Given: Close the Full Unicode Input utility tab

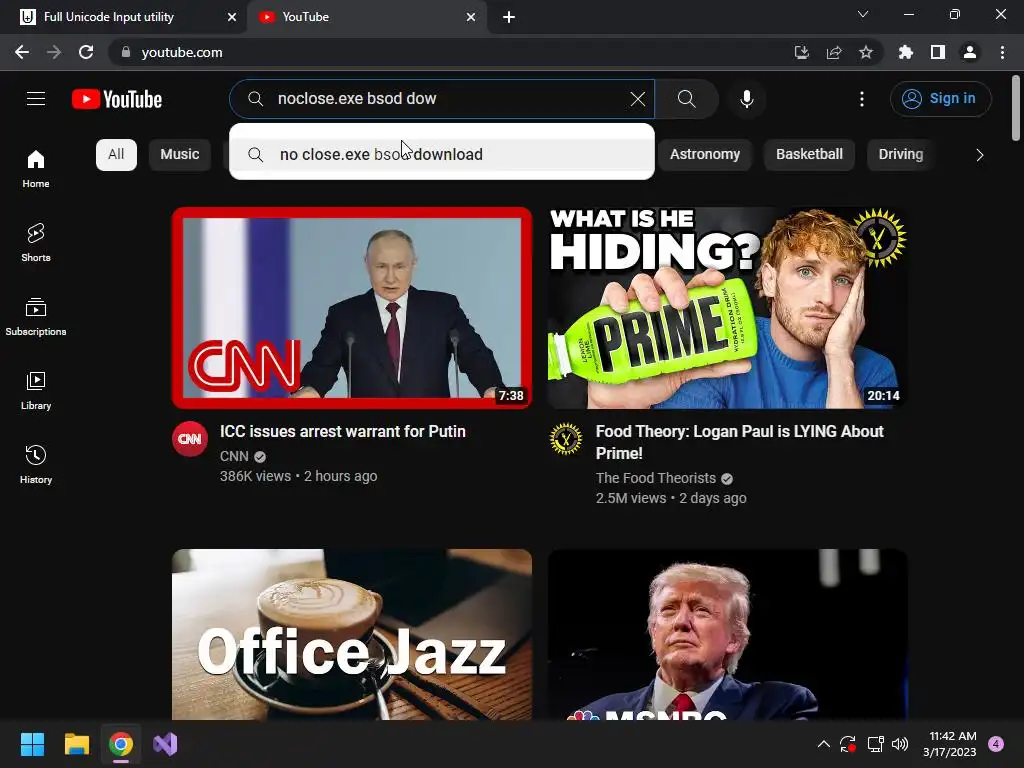Looking at the screenshot, I should point(232,17).
